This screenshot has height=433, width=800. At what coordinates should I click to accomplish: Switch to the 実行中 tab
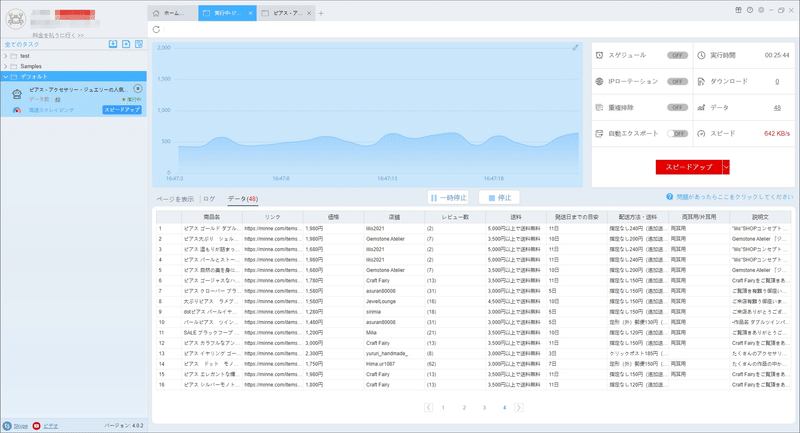[x=227, y=13]
